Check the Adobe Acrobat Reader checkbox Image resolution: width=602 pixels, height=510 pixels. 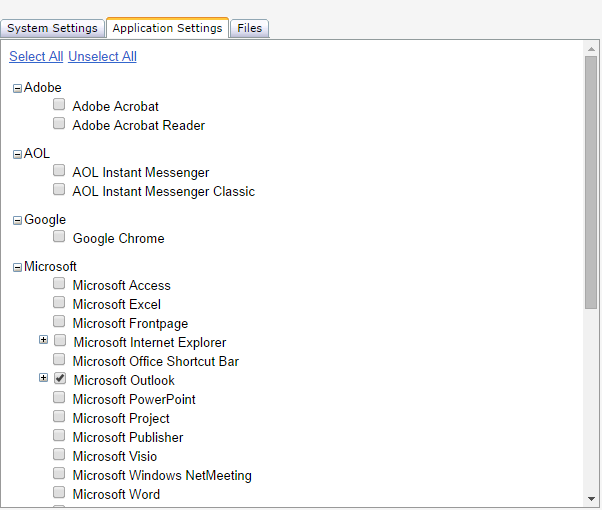59,123
